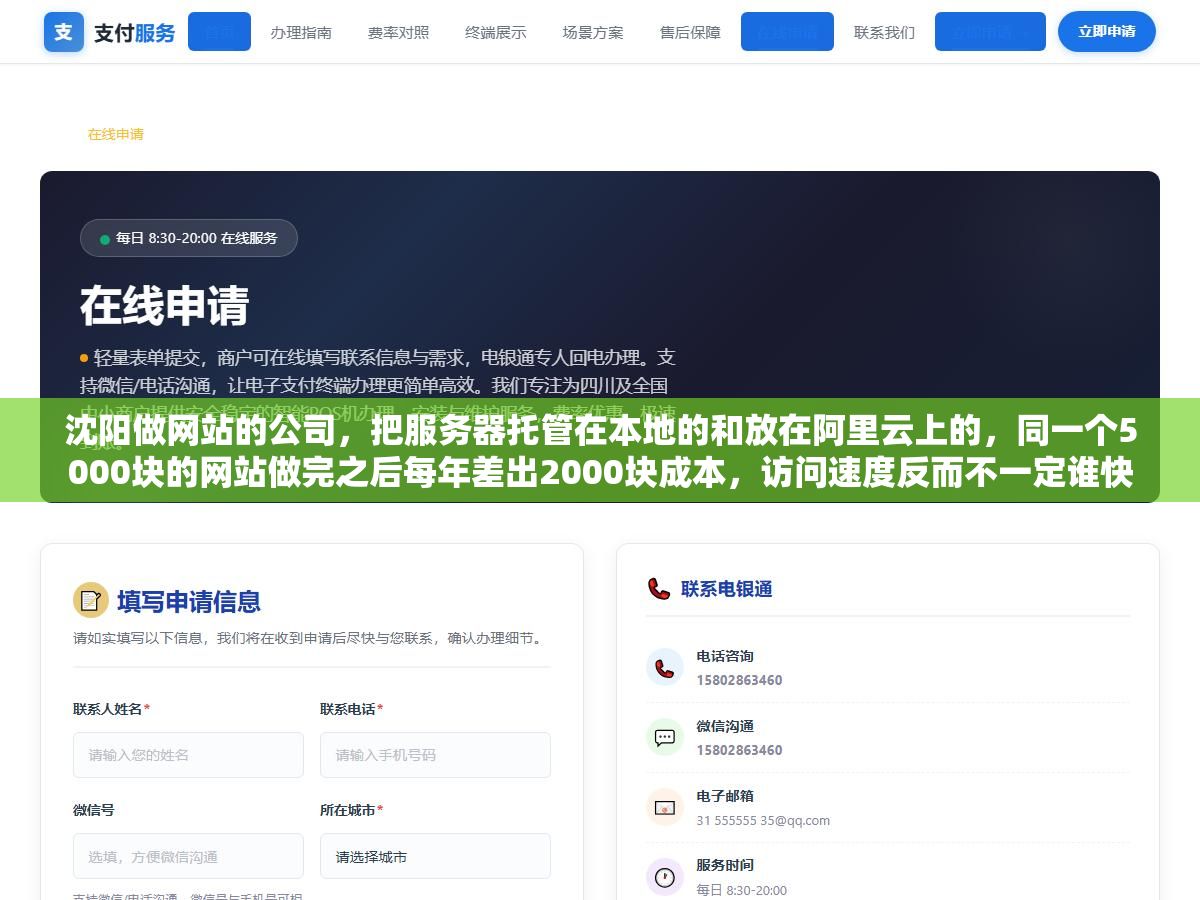The height and width of the screenshot is (900, 1200).
Task: Click the 微信沟通 chat bubble icon
Action: pyautogui.click(x=665, y=738)
